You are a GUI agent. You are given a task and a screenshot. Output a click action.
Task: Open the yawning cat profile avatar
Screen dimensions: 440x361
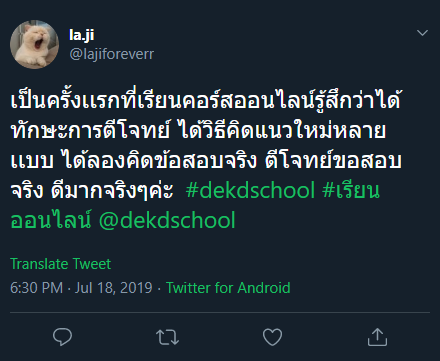coord(34,44)
